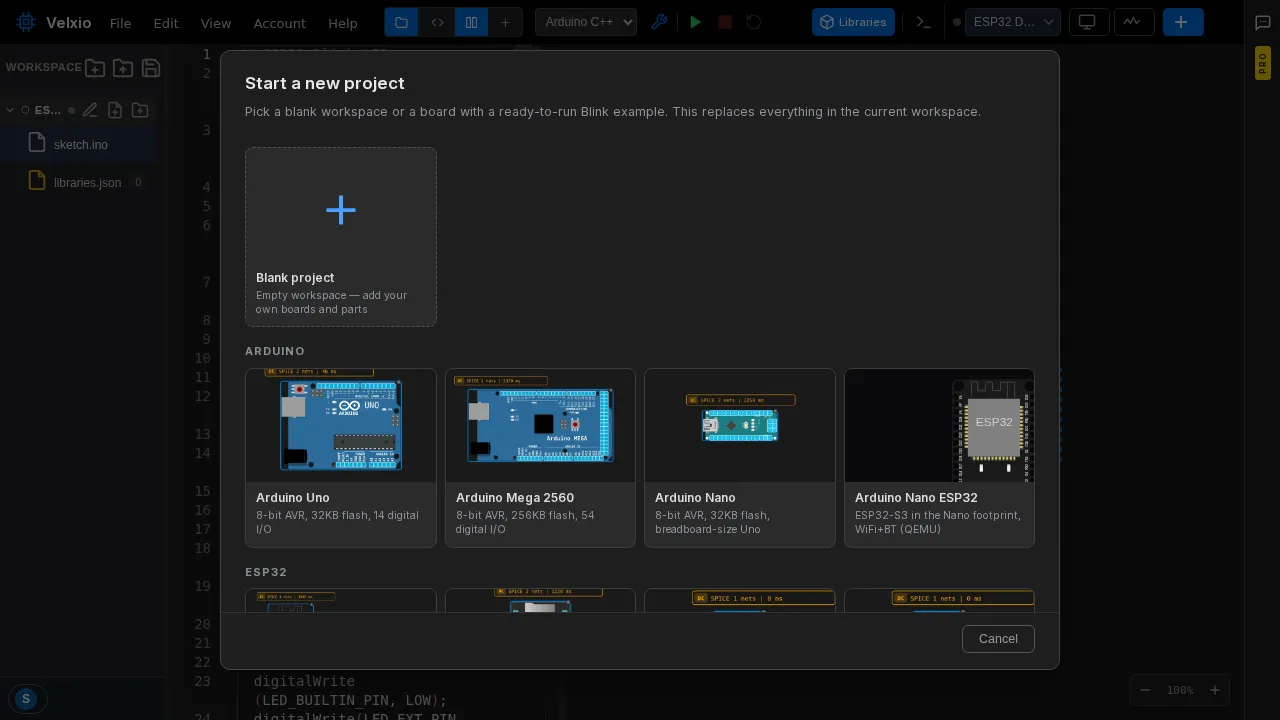Image resolution: width=1280 pixels, height=720 pixels.
Task: Open sketch.ino in the workspace tree
Action: [80, 144]
